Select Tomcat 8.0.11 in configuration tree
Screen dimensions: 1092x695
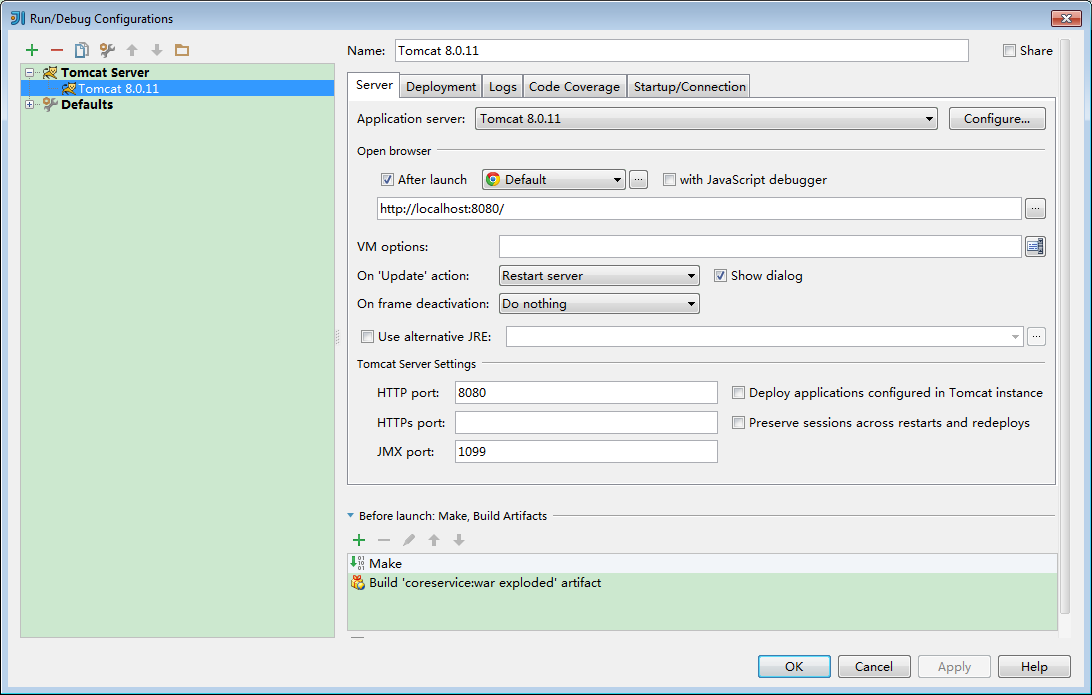177,88
